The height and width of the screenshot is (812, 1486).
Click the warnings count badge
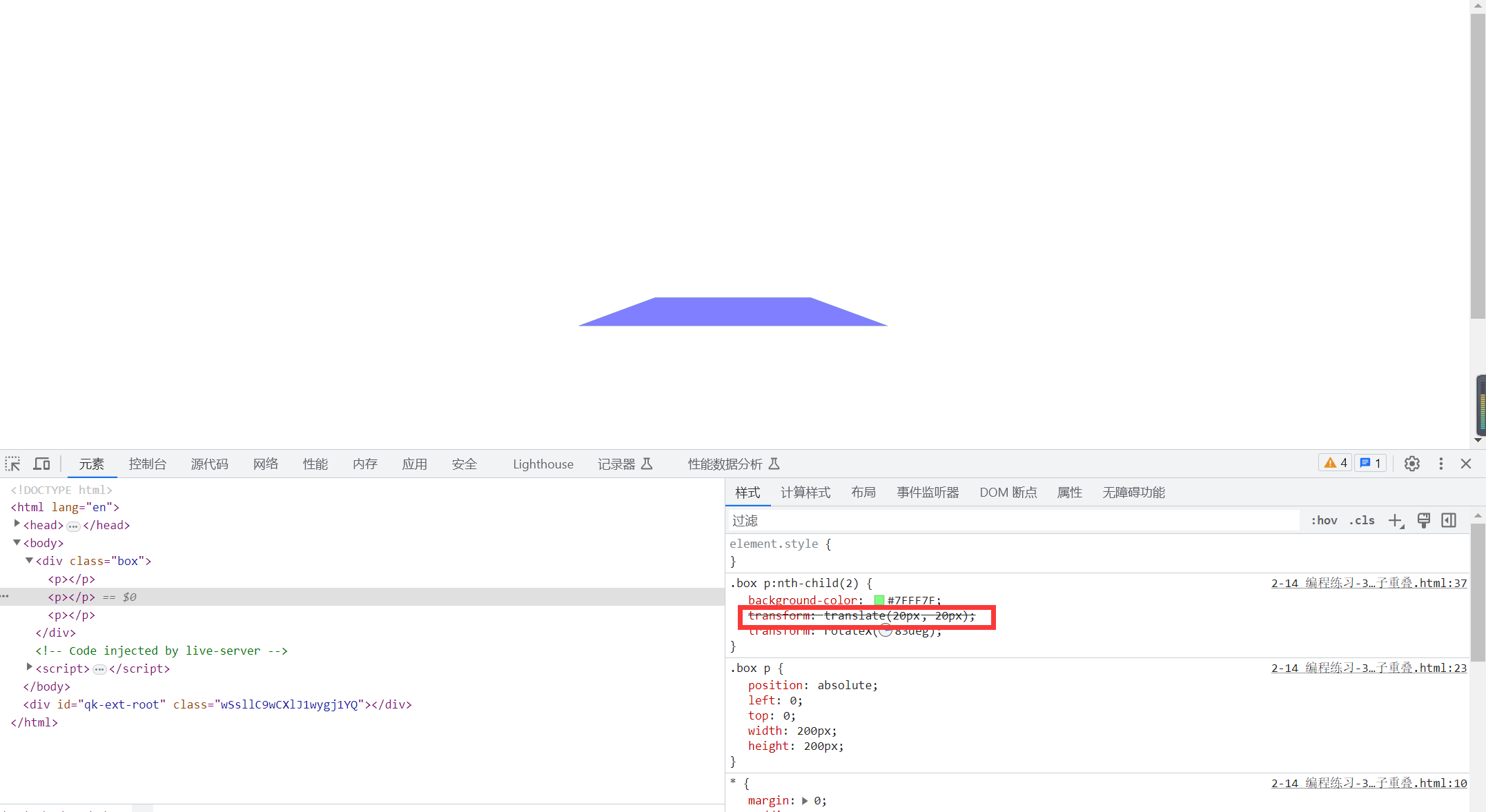click(x=1335, y=463)
